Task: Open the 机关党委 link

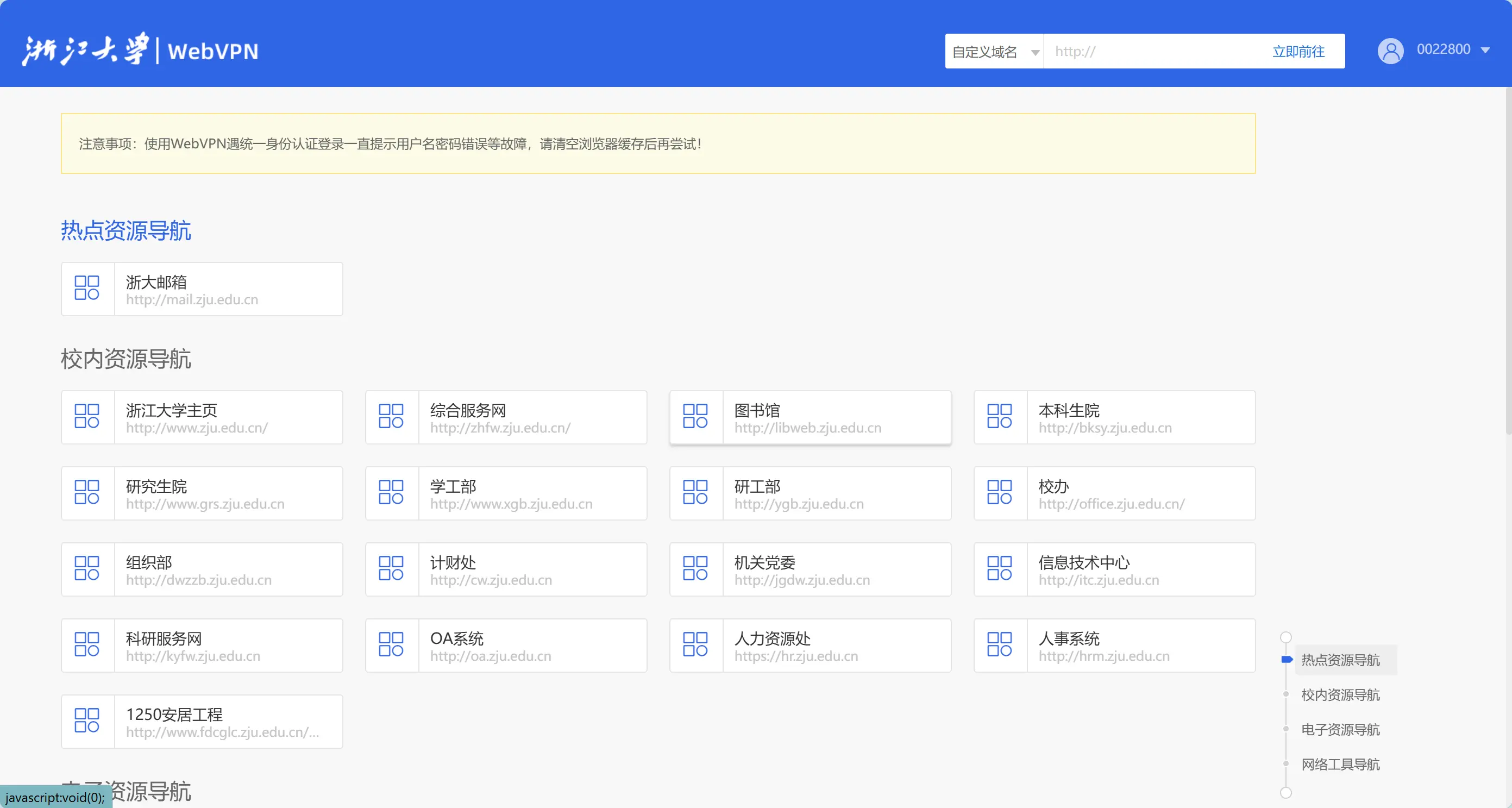Action: pos(810,569)
